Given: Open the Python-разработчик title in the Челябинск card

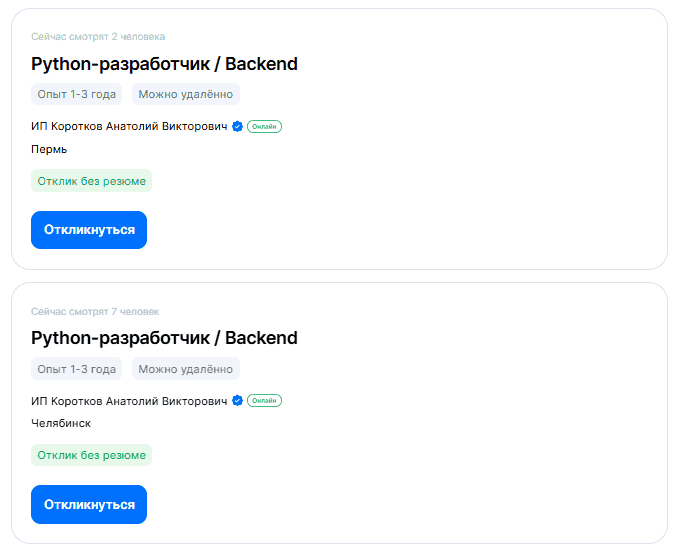Looking at the screenshot, I should [x=165, y=338].
